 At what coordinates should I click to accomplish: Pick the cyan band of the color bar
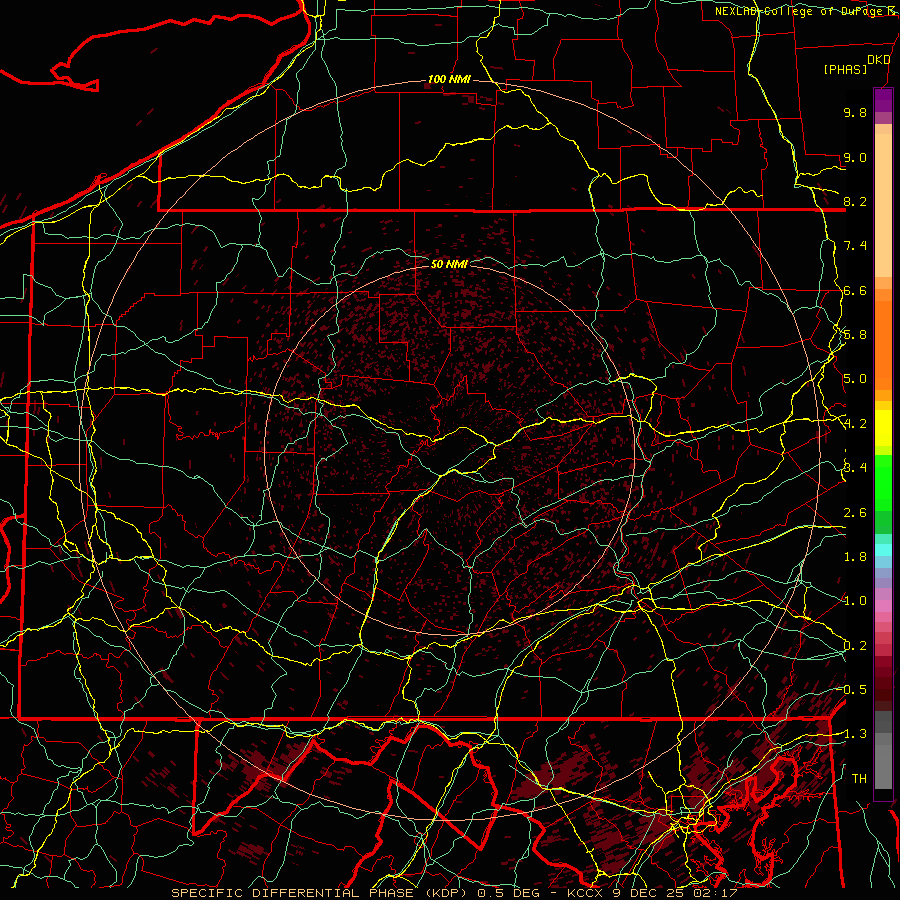click(x=883, y=549)
